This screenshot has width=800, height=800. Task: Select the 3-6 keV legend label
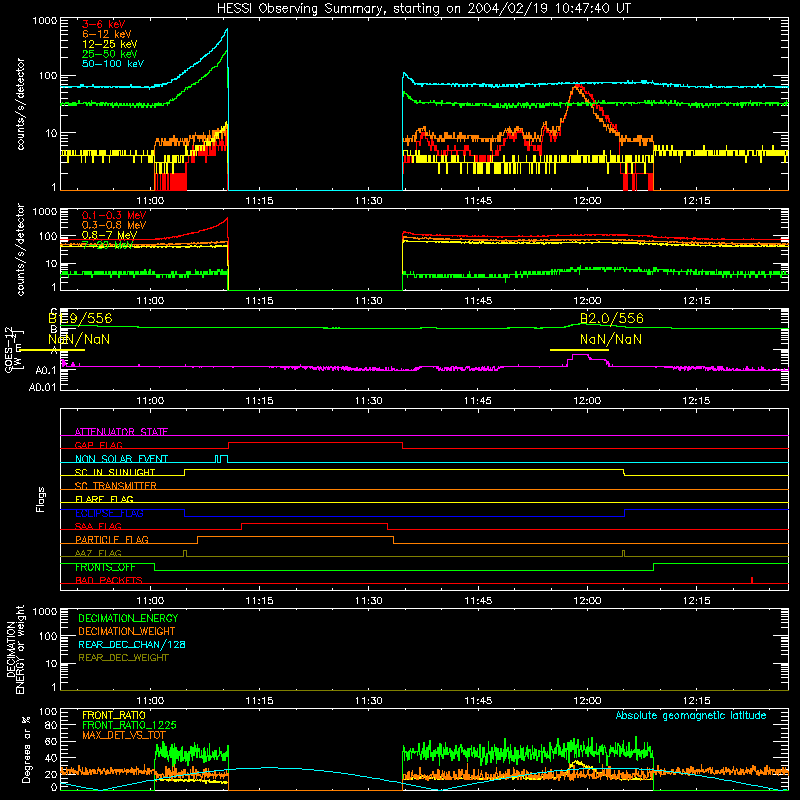click(x=104, y=24)
